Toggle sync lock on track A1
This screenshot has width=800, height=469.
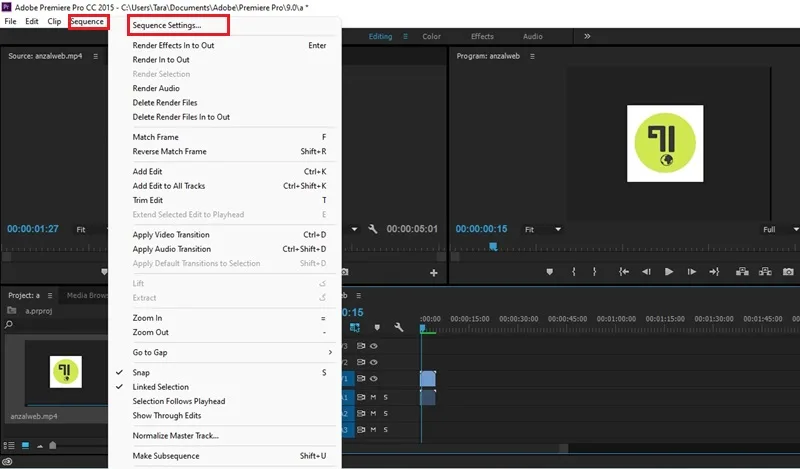pyautogui.click(x=361, y=397)
